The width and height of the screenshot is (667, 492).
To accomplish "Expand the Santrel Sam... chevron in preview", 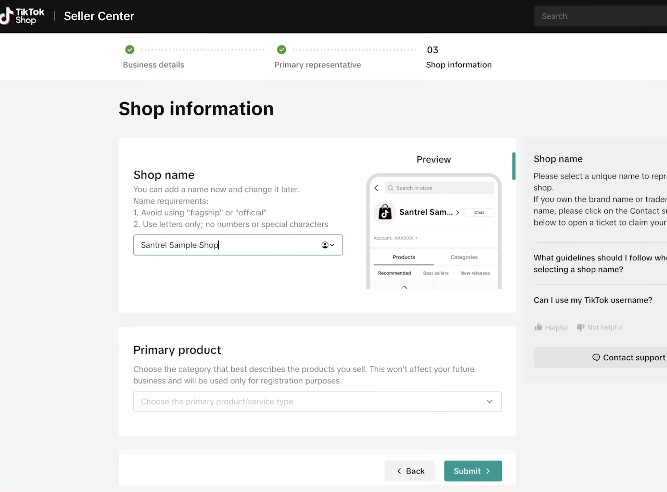I will coord(458,212).
